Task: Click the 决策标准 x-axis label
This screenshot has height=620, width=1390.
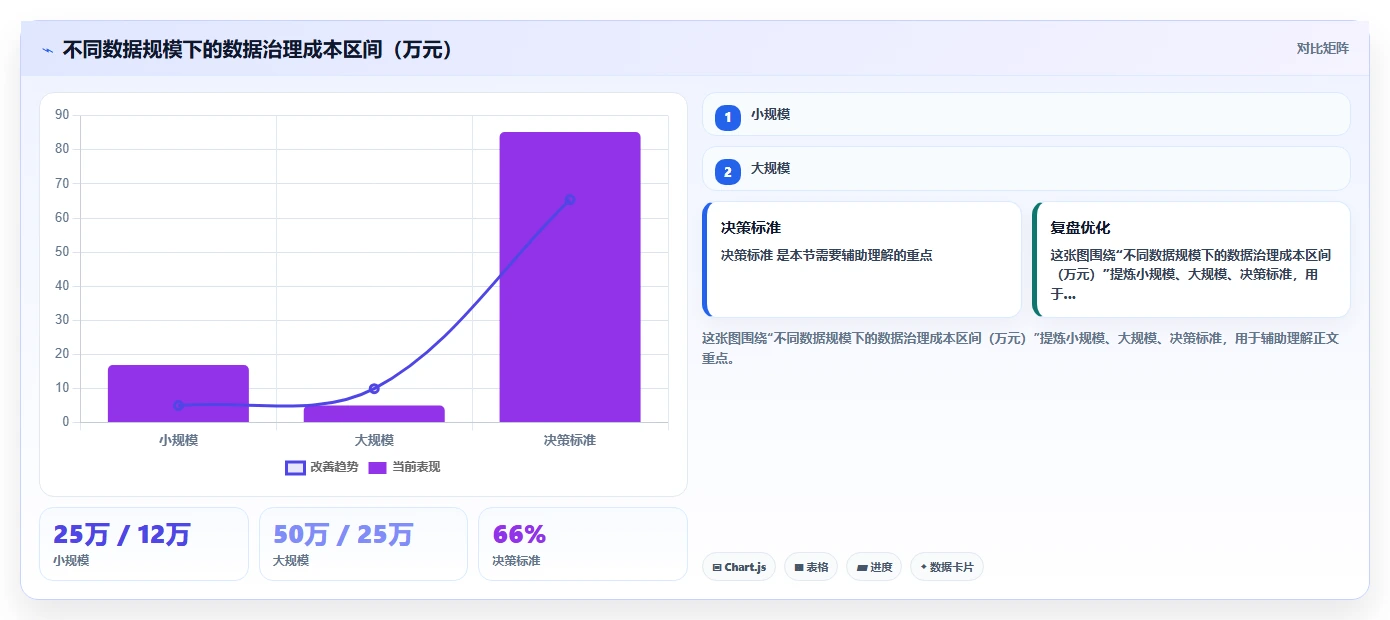Action: click(570, 440)
